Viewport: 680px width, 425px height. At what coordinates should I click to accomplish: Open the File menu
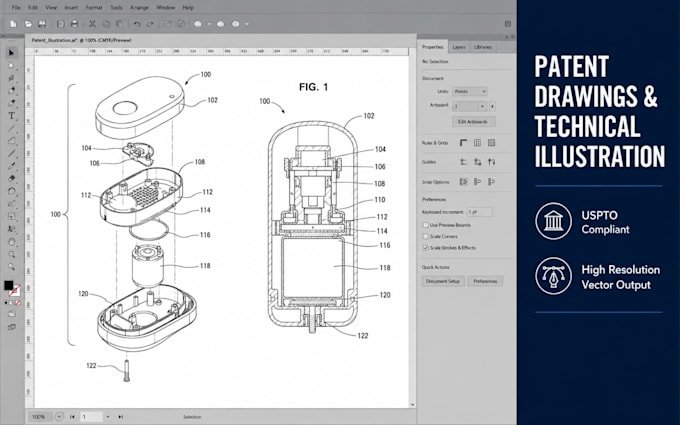[16, 8]
